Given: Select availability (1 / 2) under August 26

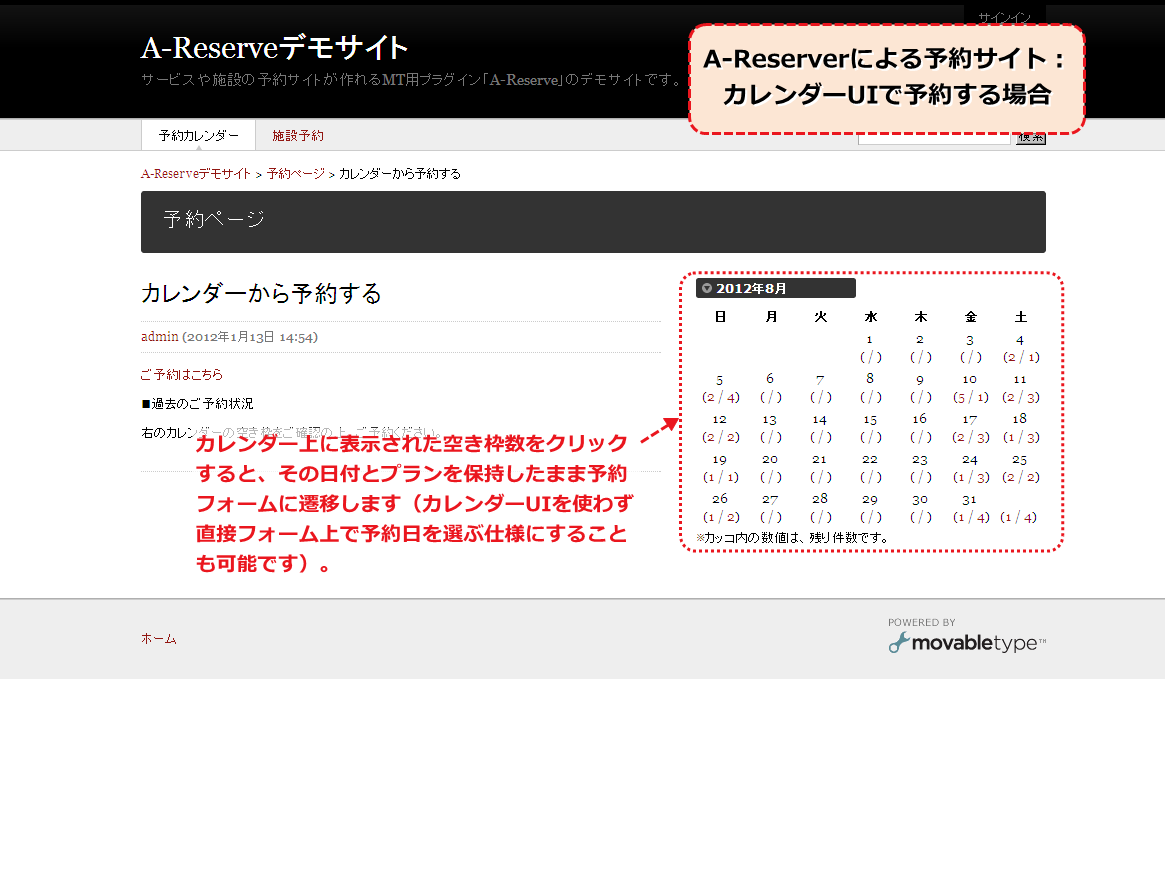Looking at the screenshot, I should [720, 517].
